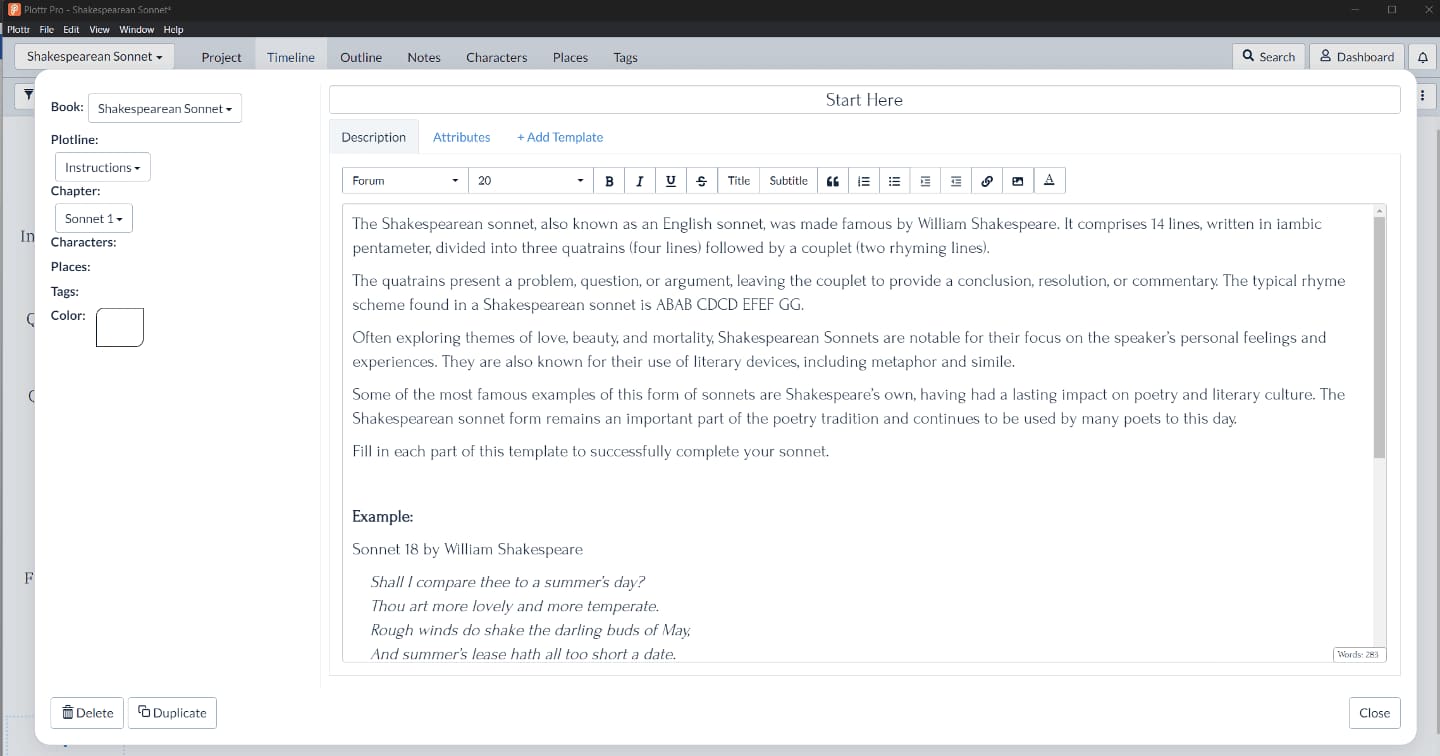Click 'Fill in each part of this template' sentence
The width and height of the screenshot is (1440, 756).
[590, 451]
